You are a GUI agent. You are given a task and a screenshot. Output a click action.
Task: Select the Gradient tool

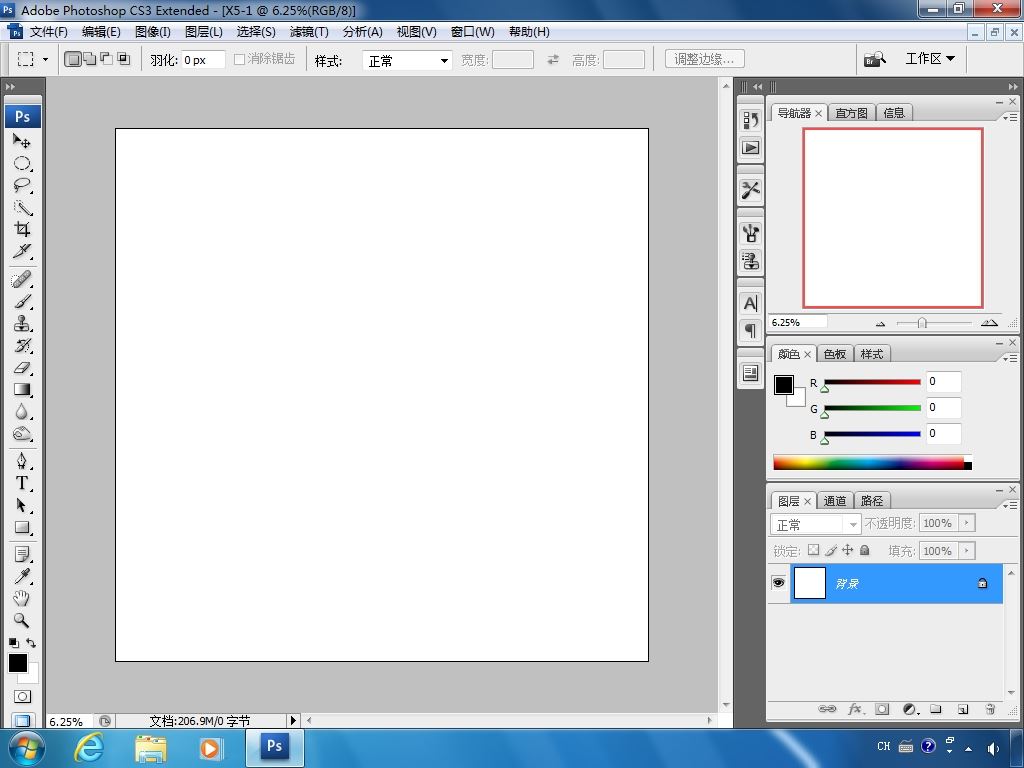[x=22, y=390]
